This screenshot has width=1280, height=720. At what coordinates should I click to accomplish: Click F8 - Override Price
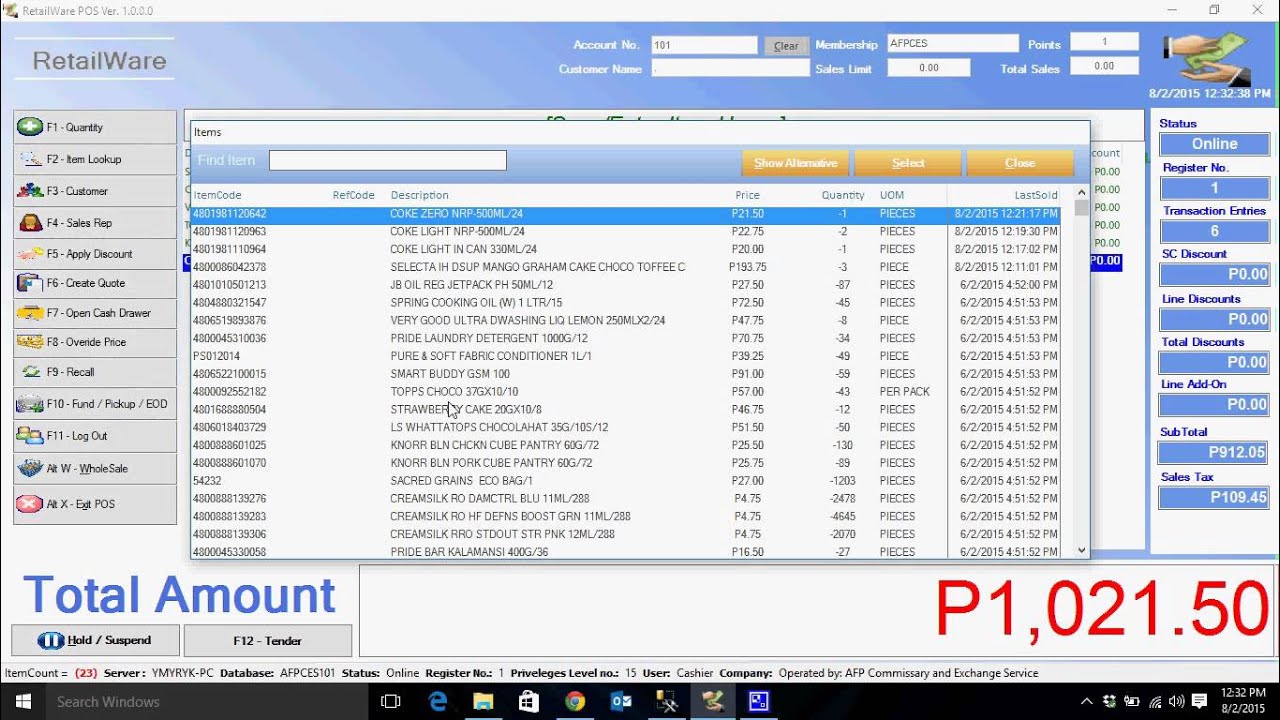tap(95, 342)
